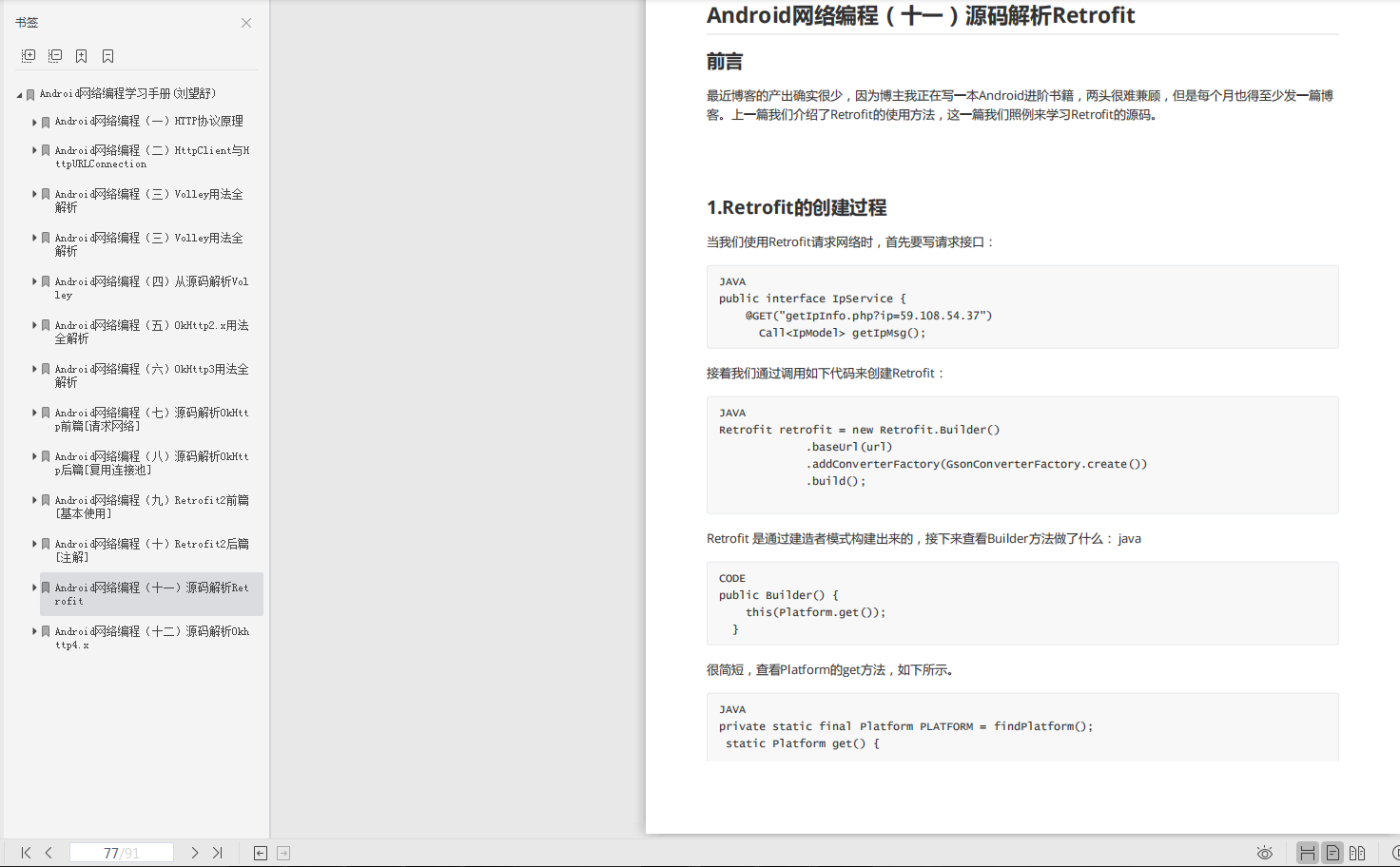Image resolution: width=1400 pixels, height=867 pixels.
Task: Go back to the previous view
Action: [261, 853]
